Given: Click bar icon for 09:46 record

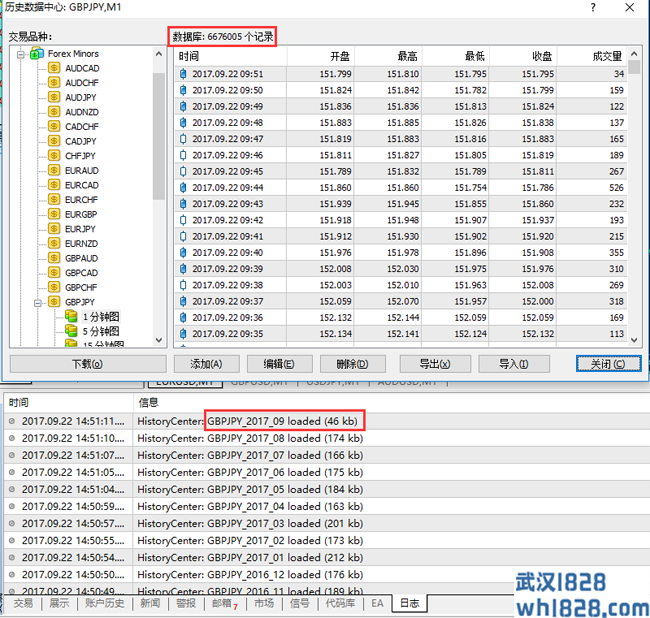Looking at the screenshot, I should [183, 155].
